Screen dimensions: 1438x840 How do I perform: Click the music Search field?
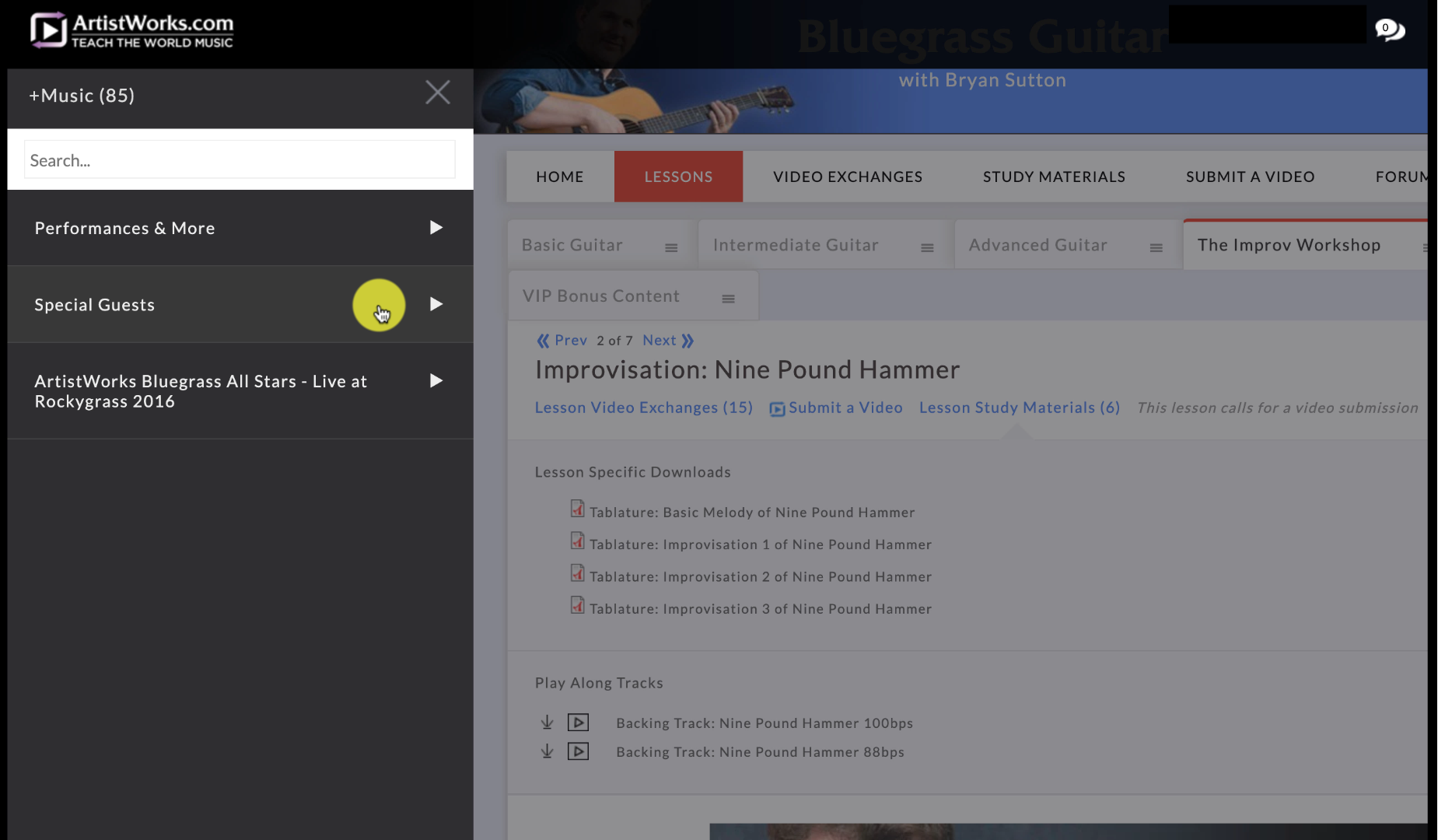[240, 159]
